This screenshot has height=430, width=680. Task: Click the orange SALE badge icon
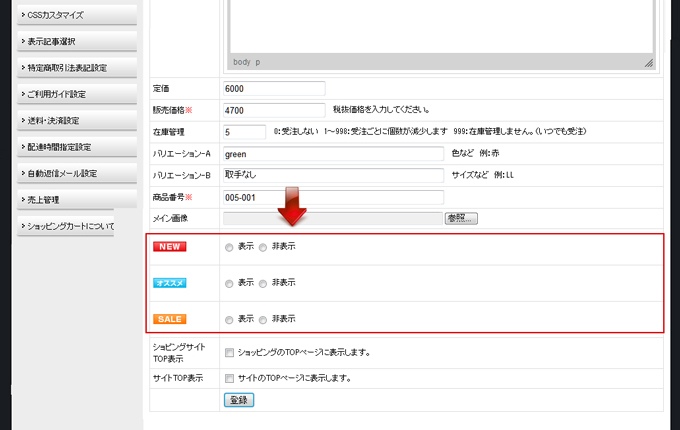click(x=169, y=319)
